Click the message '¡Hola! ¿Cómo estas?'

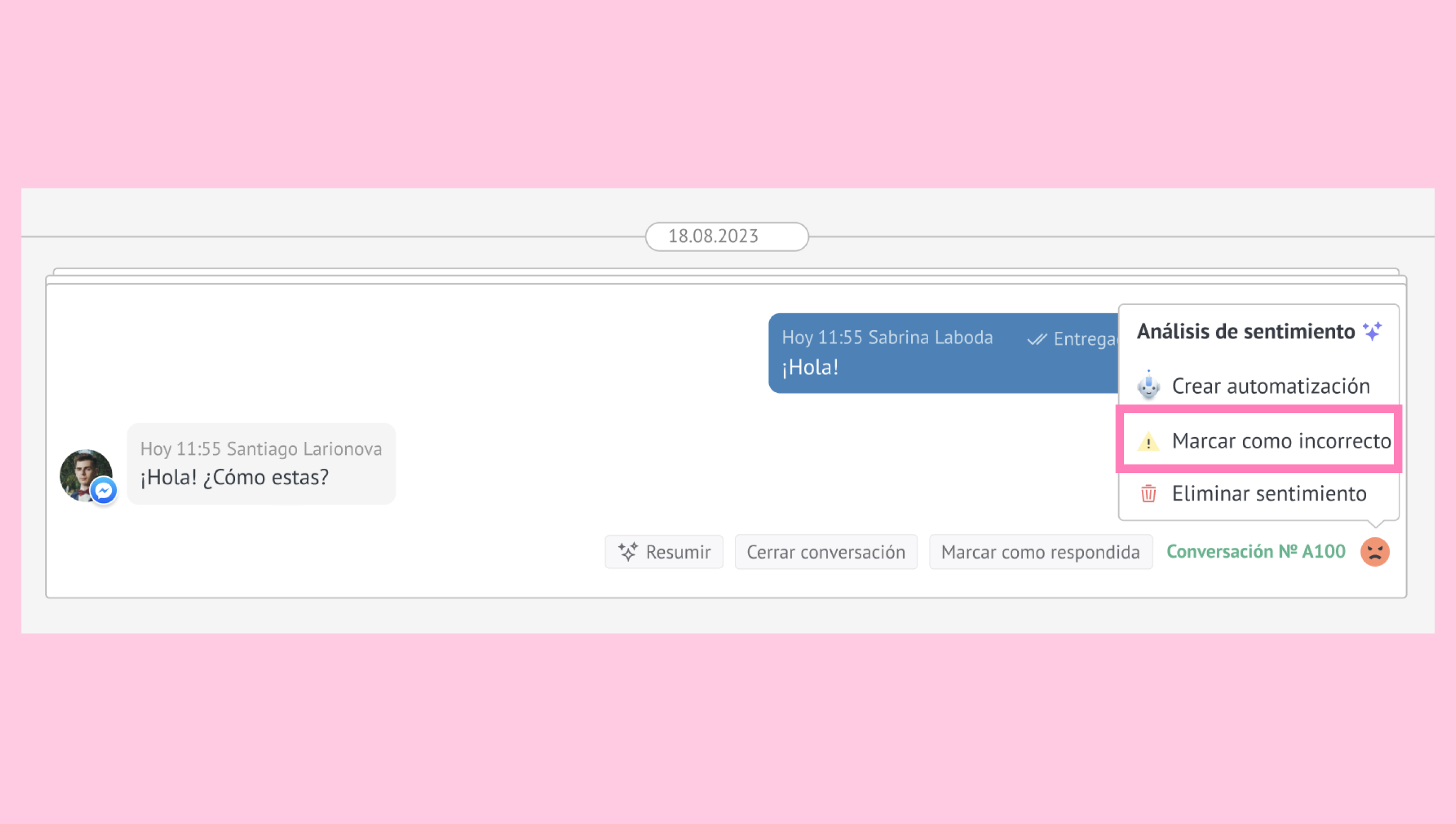tap(260, 463)
